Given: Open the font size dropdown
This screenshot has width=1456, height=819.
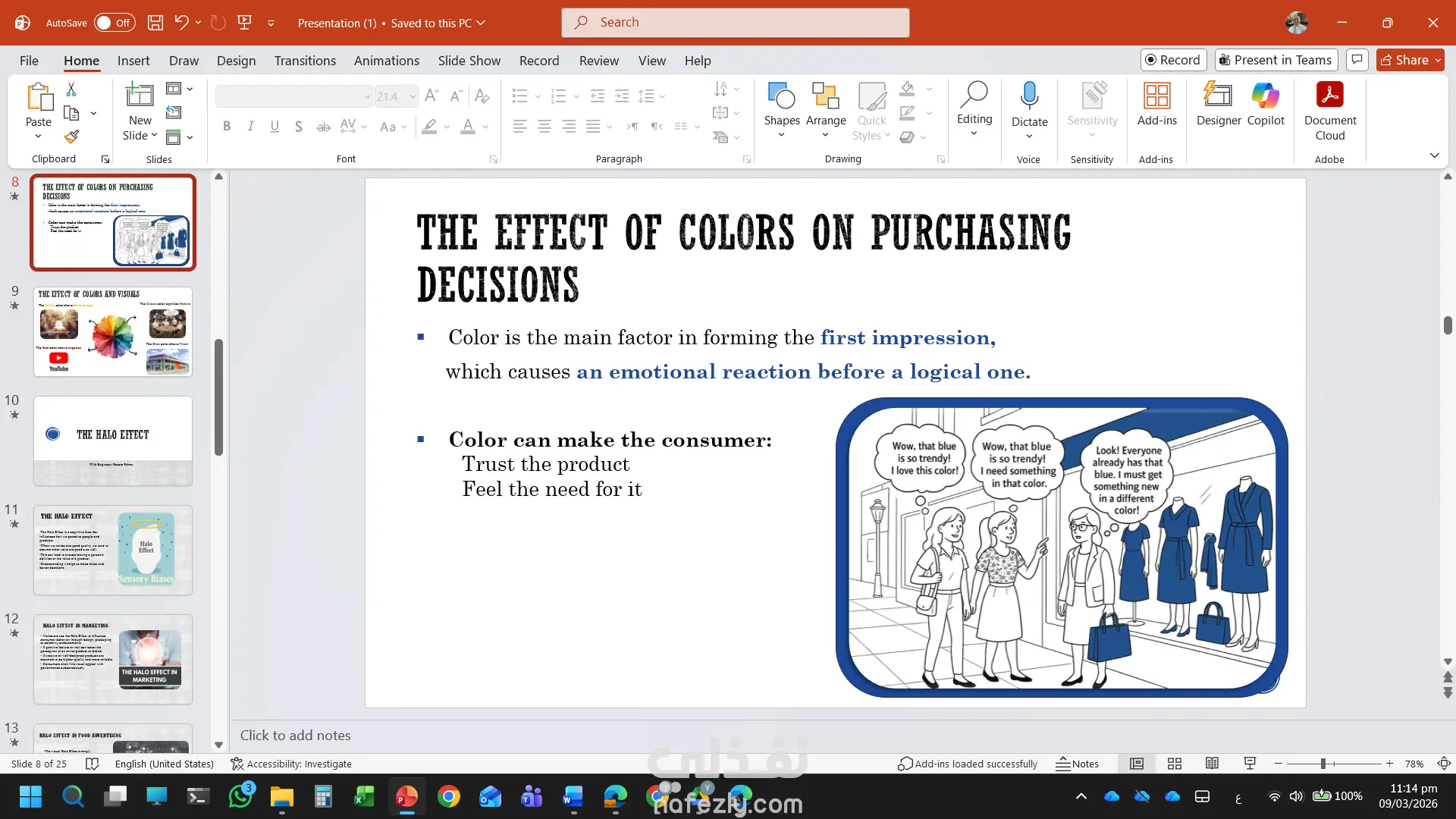Looking at the screenshot, I should (413, 96).
